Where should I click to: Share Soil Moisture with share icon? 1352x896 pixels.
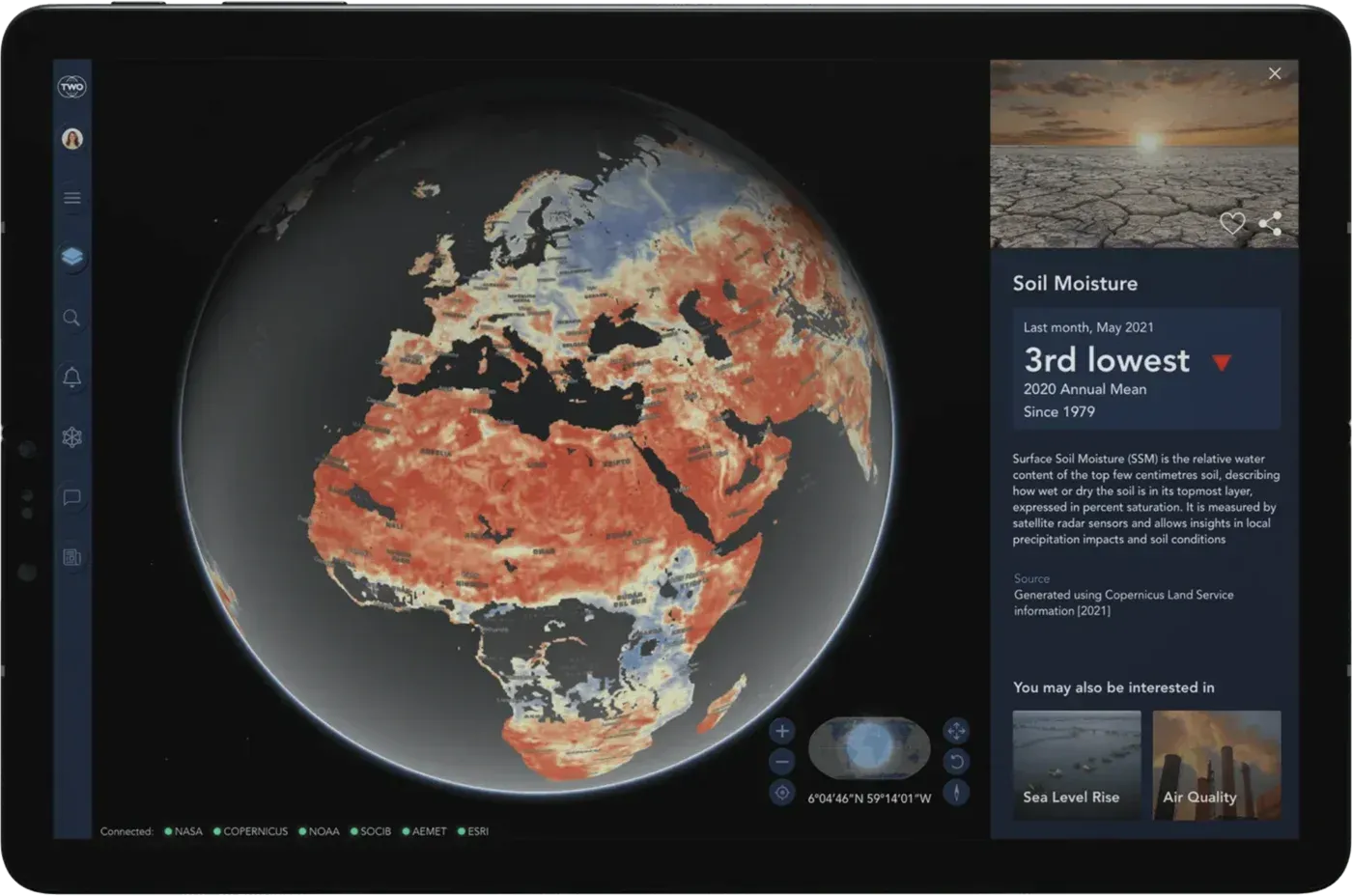pyautogui.click(x=1270, y=223)
